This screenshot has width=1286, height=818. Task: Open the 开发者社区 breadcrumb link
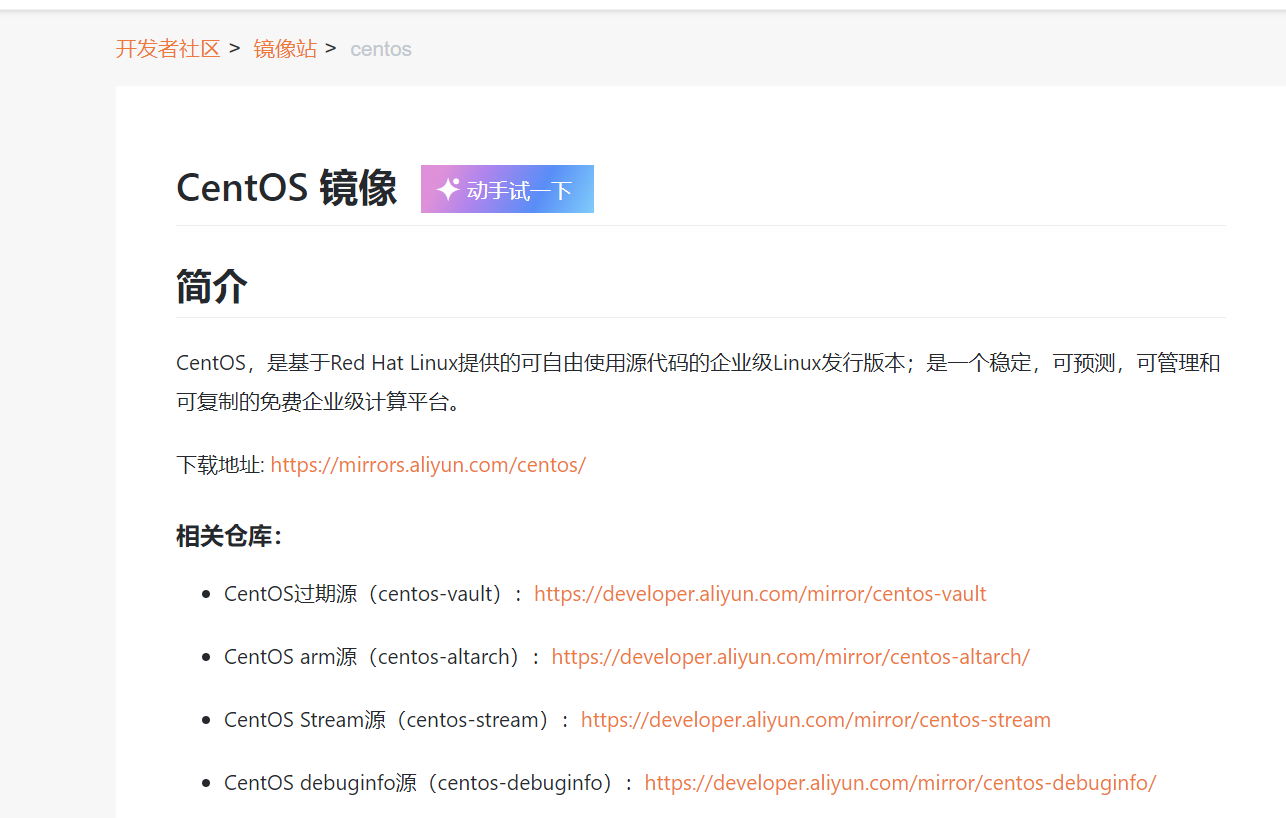click(x=168, y=49)
